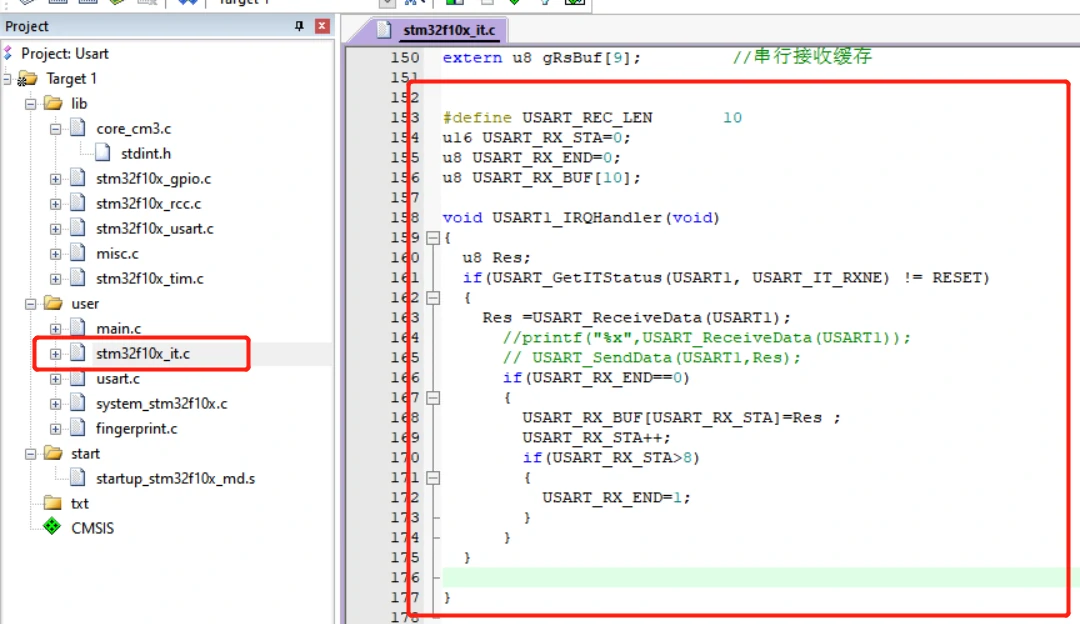Fold the RXNE if-block at line 162

(433, 298)
